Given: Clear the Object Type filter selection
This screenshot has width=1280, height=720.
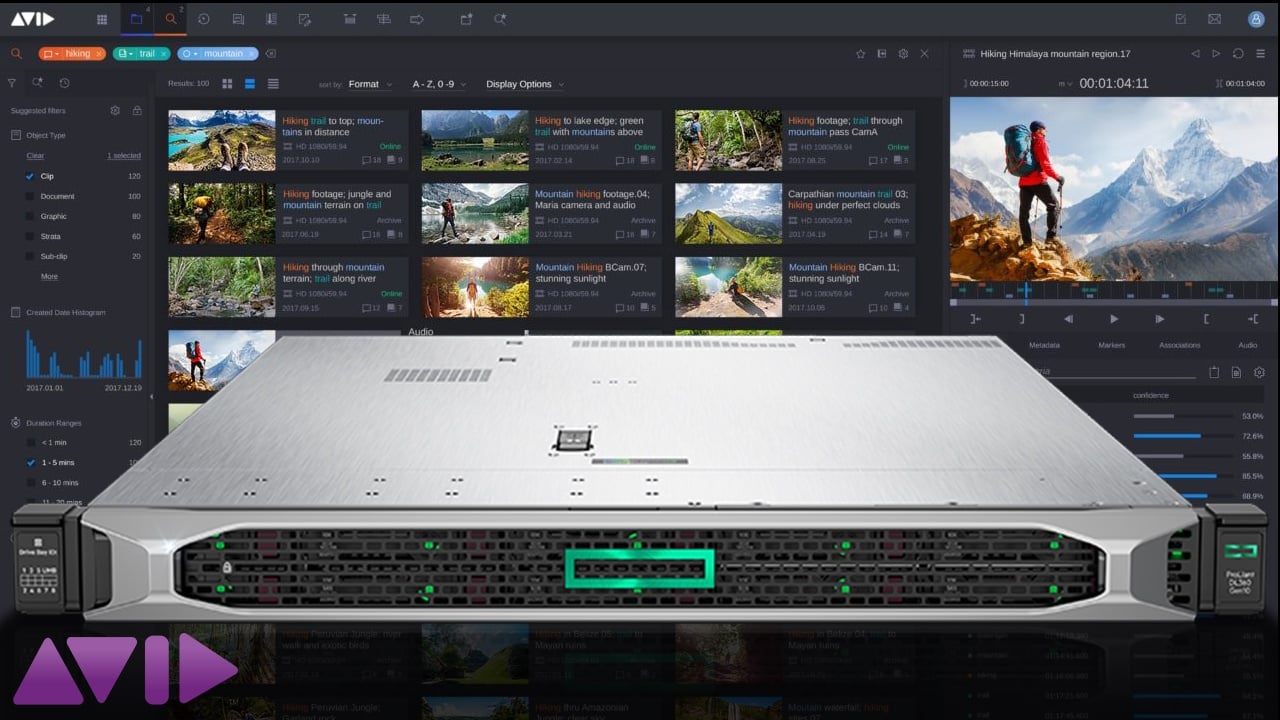Looking at the screenshot, I should (35, 156).
